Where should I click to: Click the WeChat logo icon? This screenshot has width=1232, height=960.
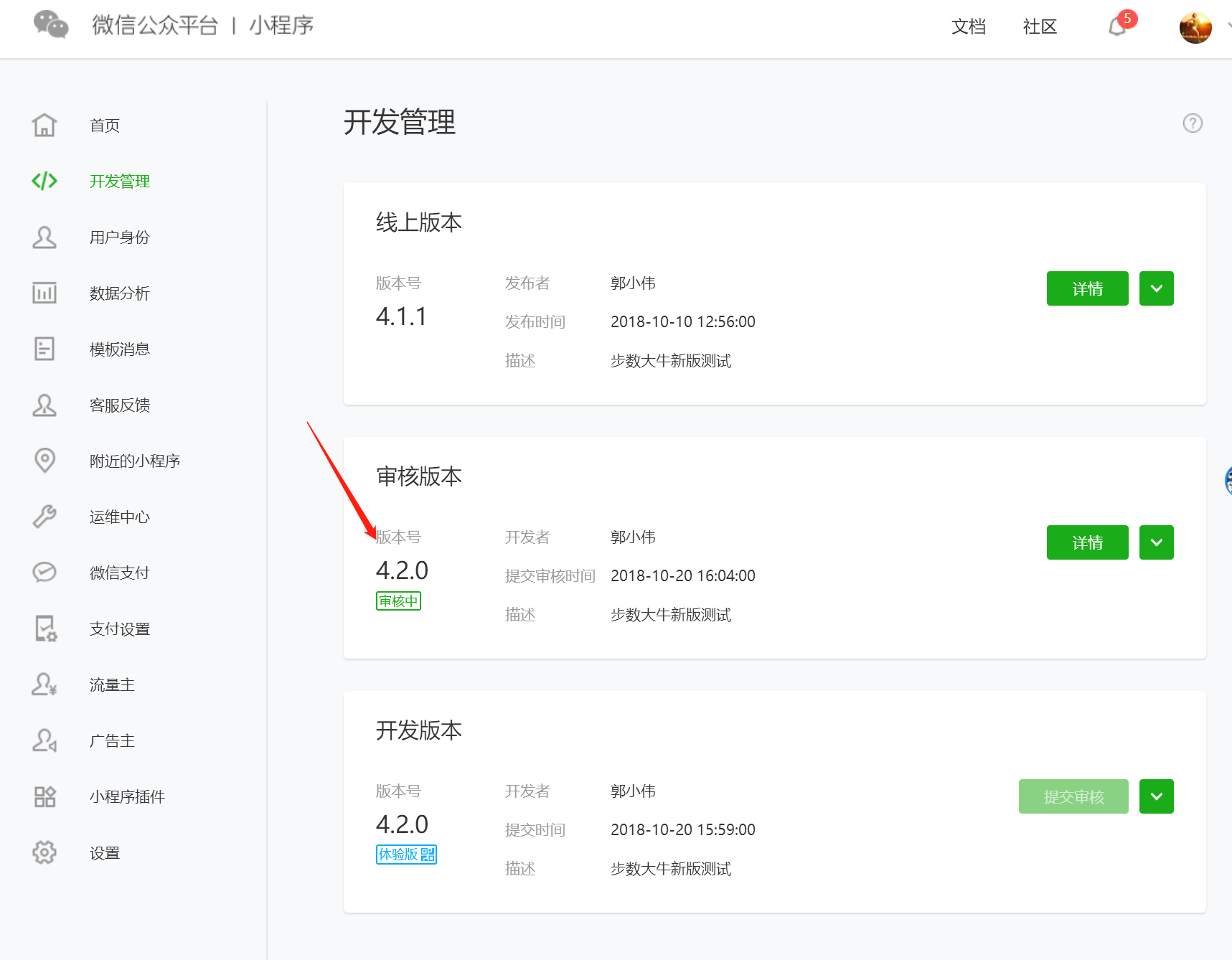click(51, 26)
